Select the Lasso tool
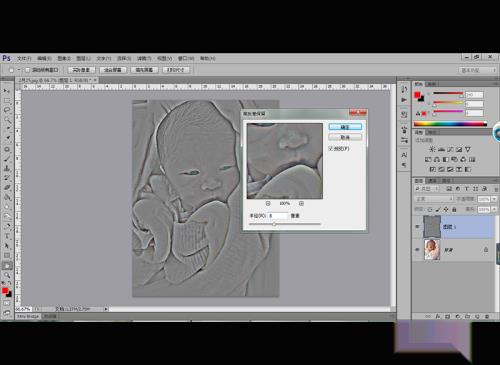 [x=7, y=110]
